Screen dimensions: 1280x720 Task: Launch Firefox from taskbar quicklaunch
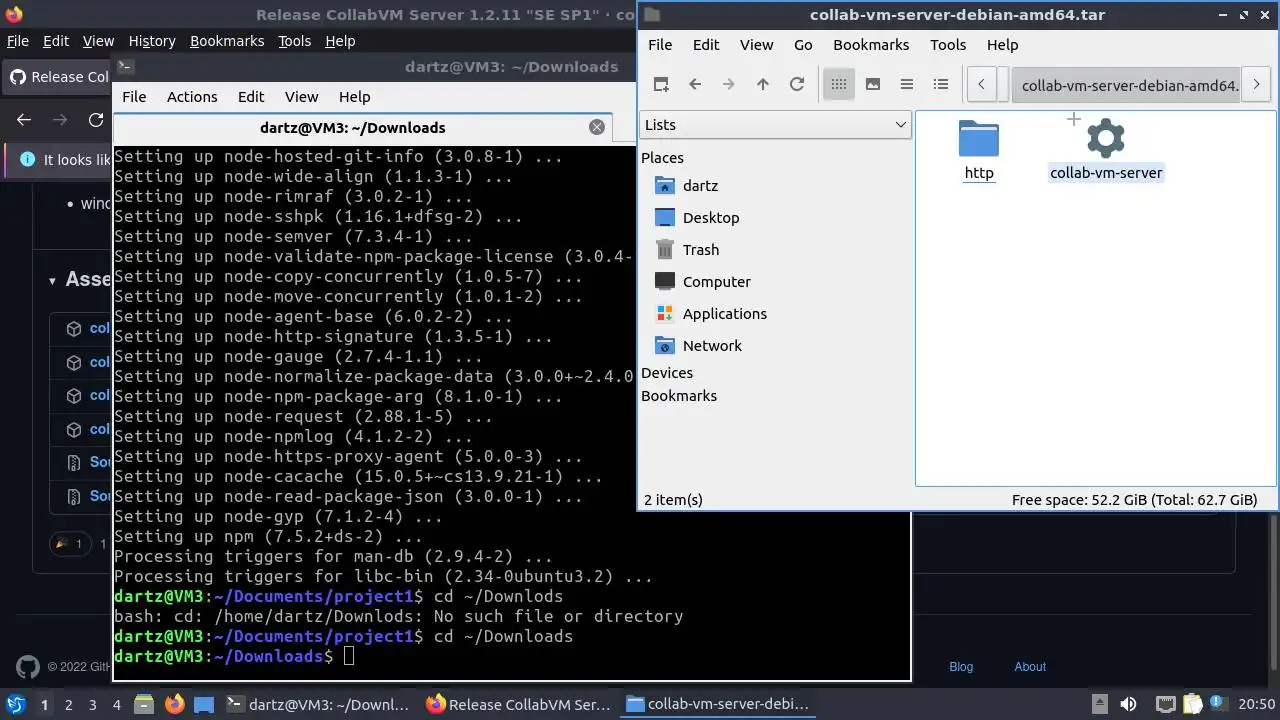(174, 704)
